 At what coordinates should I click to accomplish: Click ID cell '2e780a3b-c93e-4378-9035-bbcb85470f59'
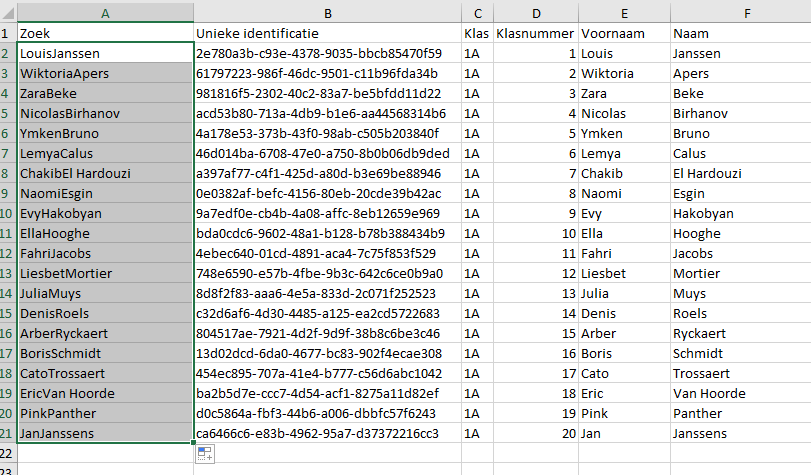pos(327,53)
